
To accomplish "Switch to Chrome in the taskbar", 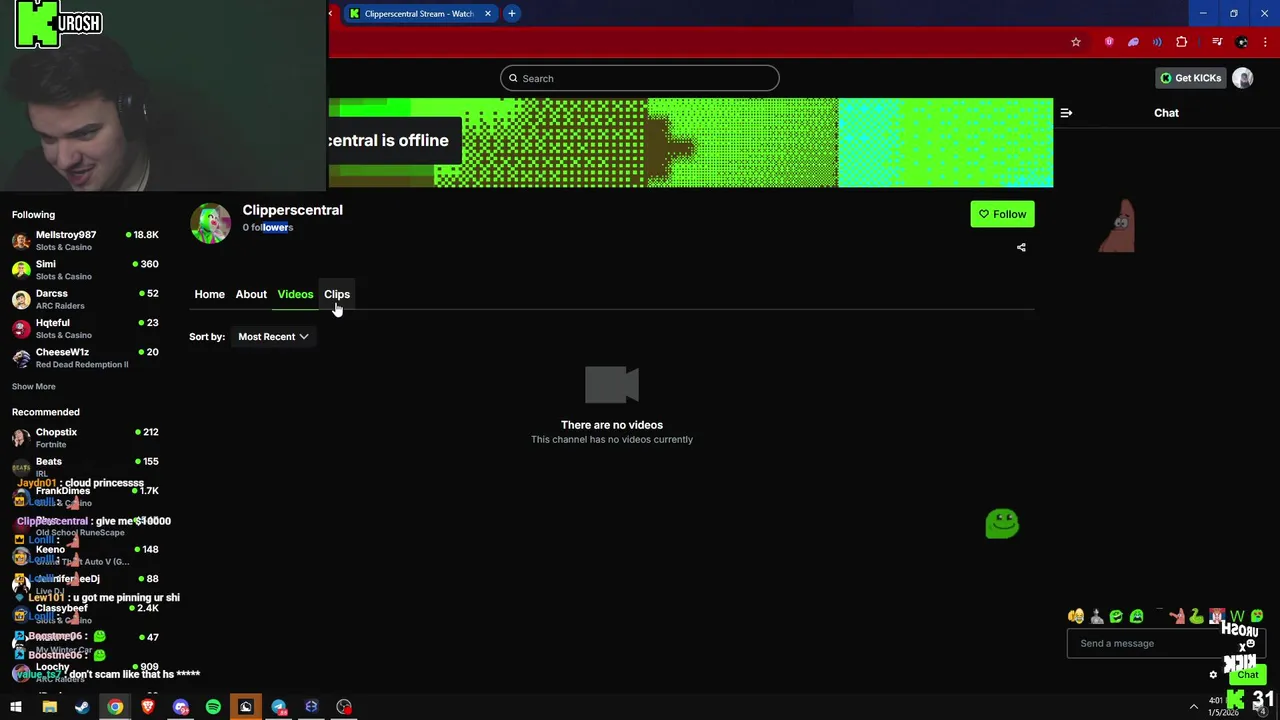I will 115,707.
